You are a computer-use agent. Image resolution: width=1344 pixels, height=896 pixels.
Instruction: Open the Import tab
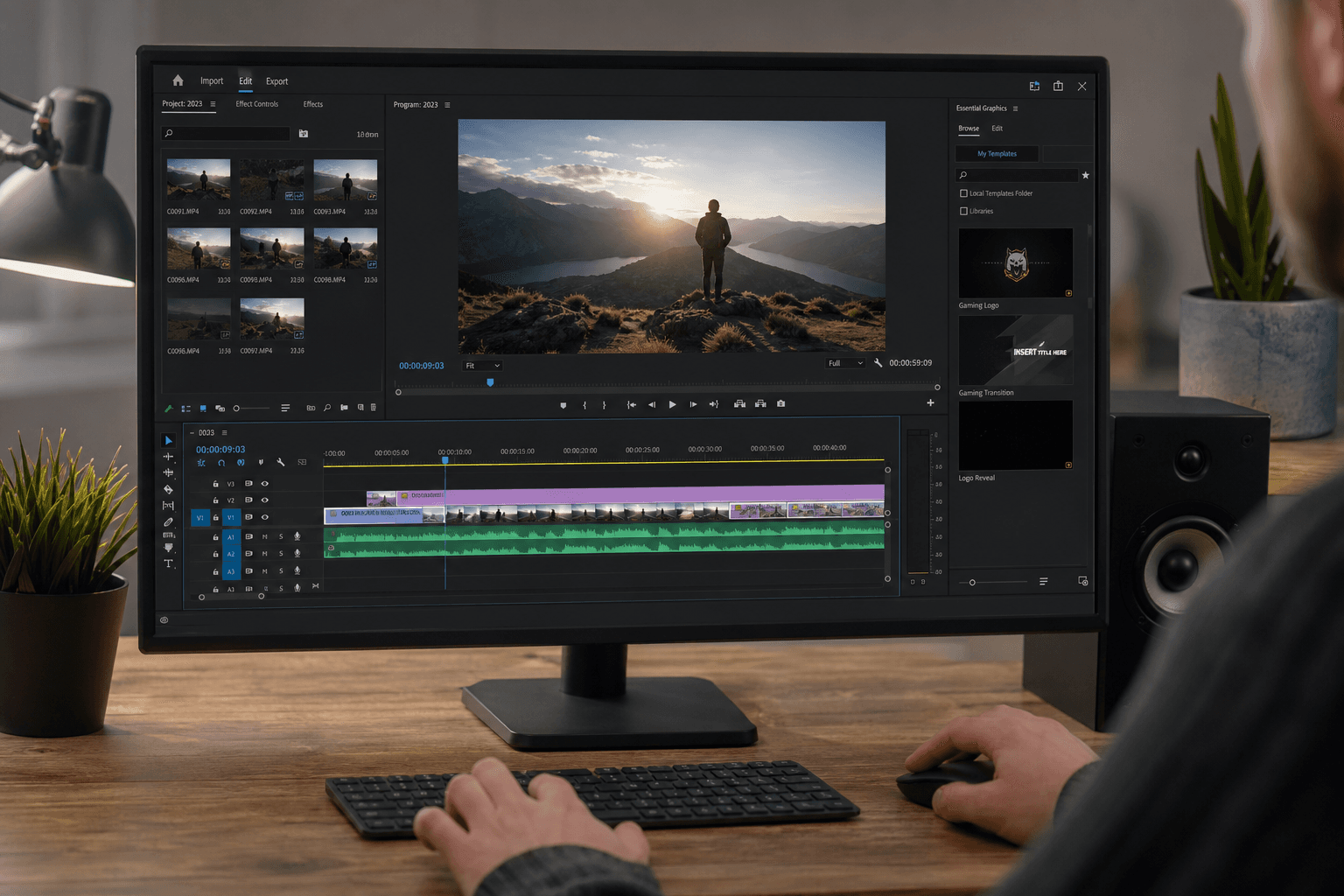click(212, 80)
